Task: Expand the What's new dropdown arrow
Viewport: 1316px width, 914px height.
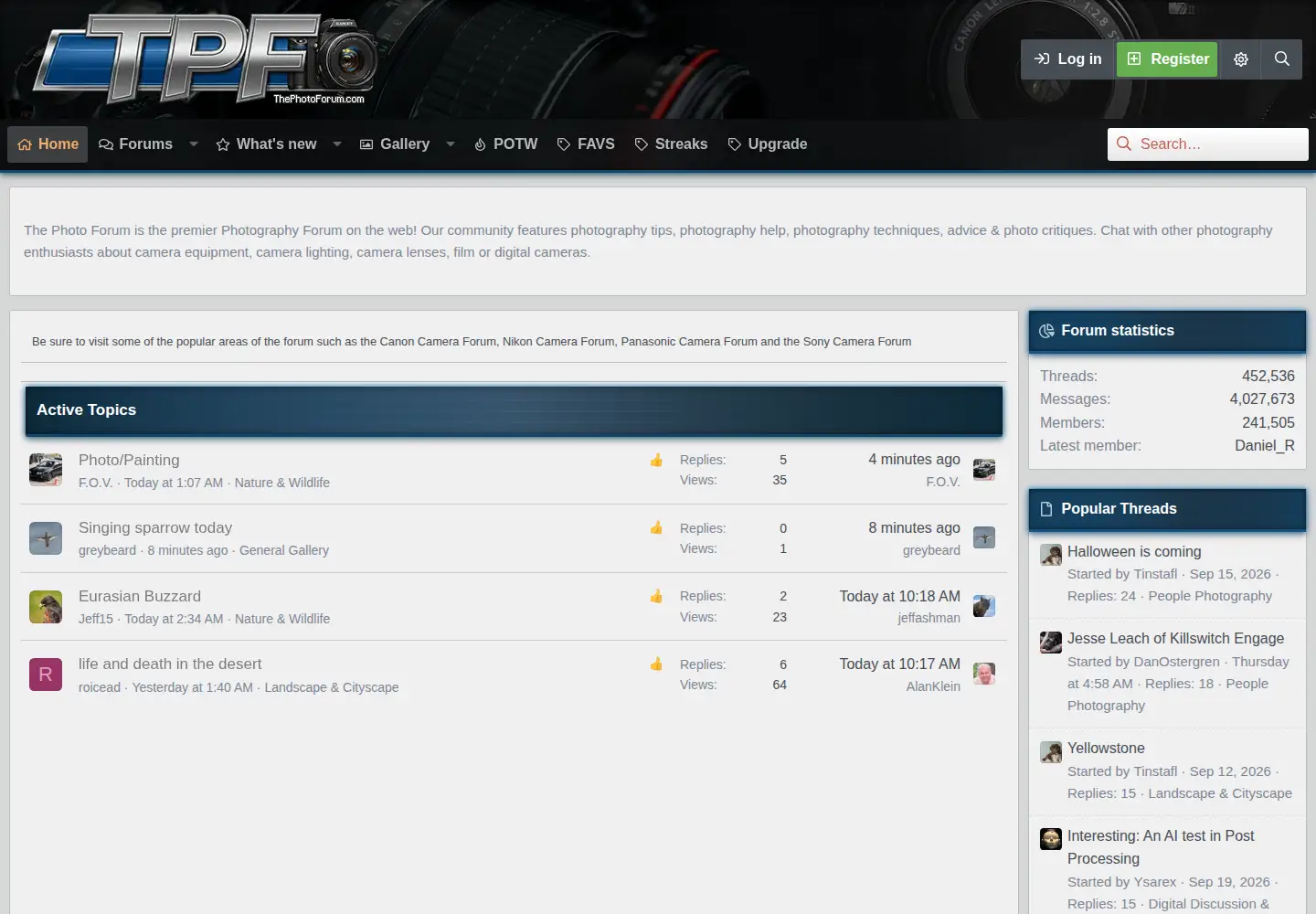Action: [x=337, y=144]
